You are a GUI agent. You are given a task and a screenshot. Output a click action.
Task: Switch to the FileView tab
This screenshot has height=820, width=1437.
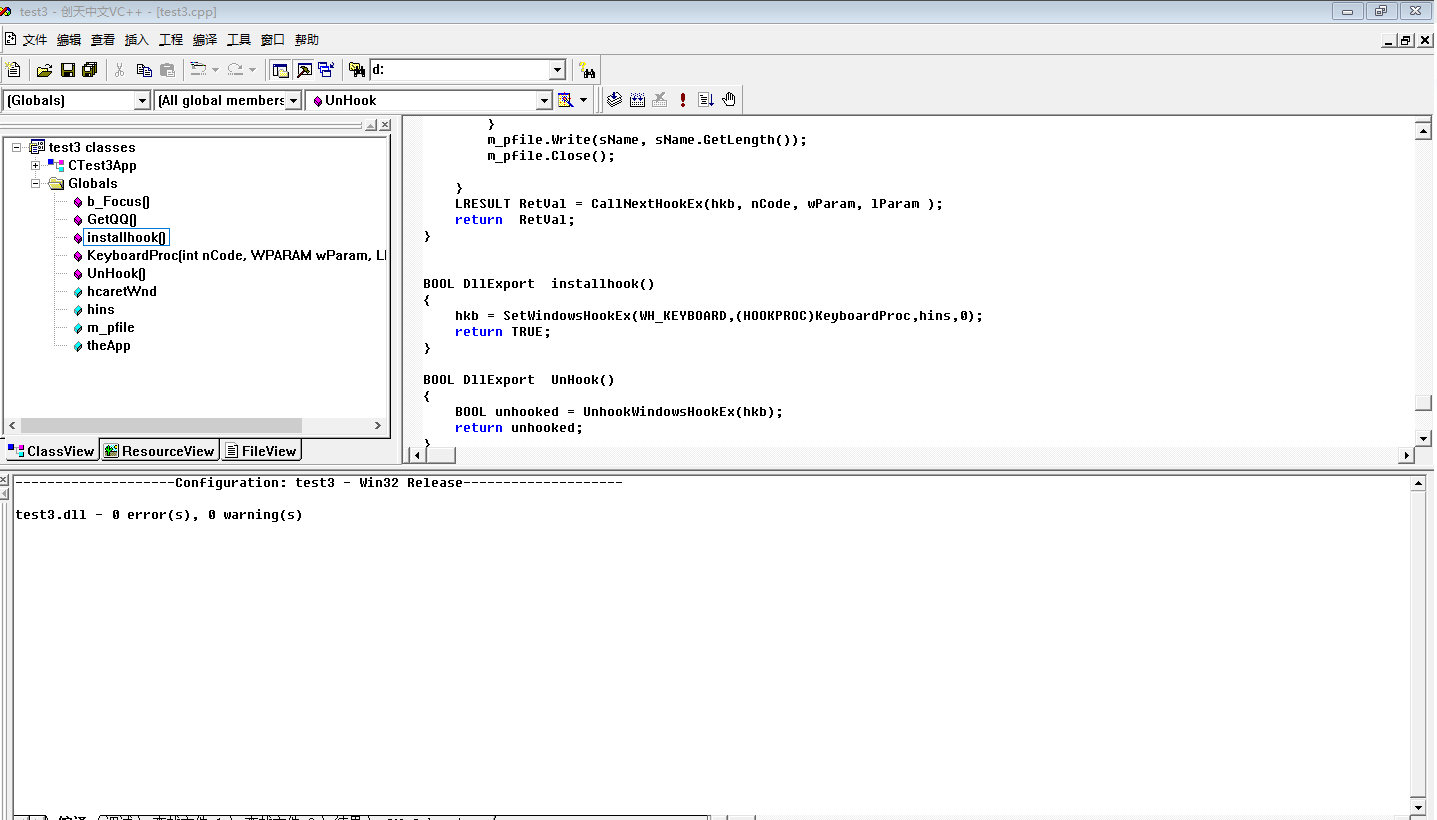click(x=260, y=451)
